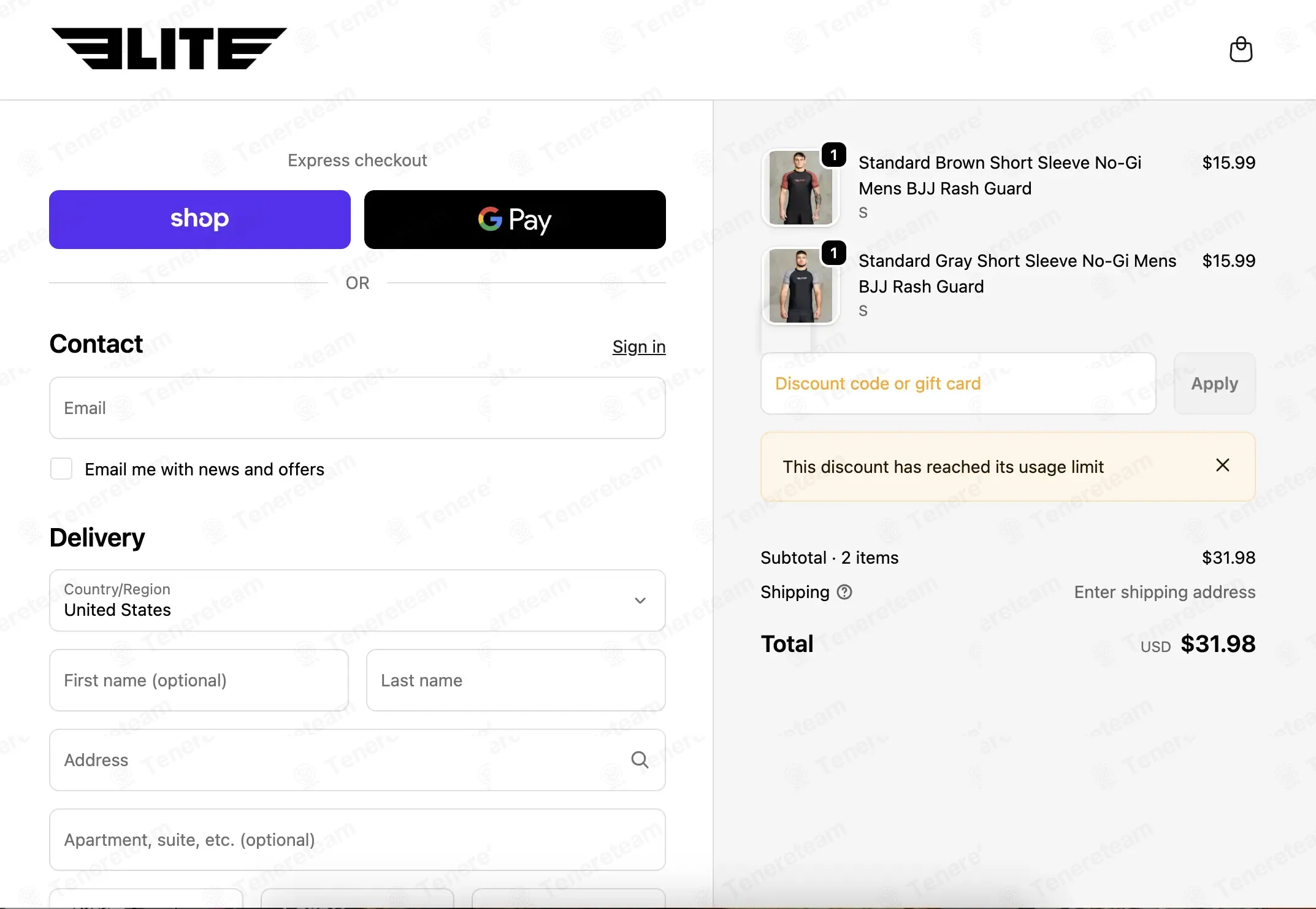Expand the Country/Region dropdown
Screen dimensions: 1316x909
358,600
